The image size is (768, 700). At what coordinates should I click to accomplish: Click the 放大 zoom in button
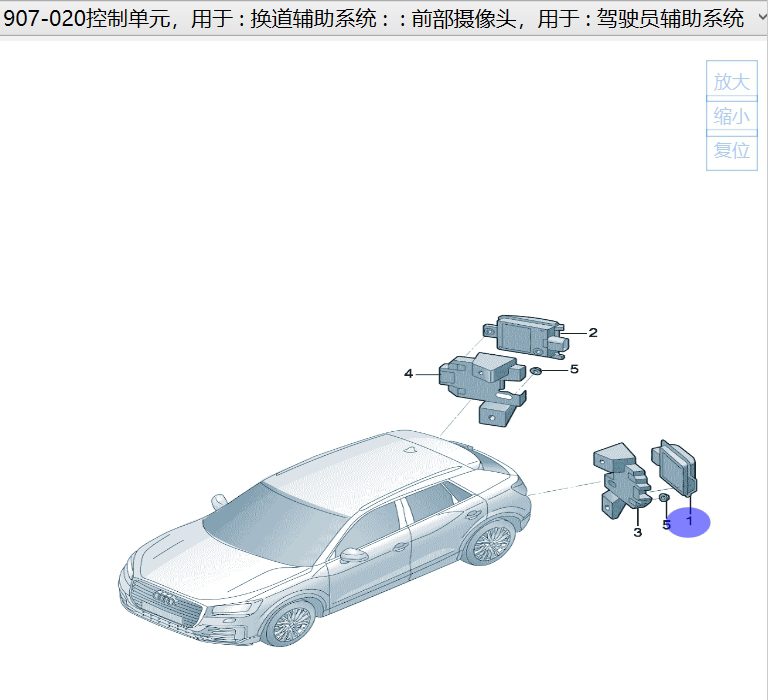click(731, 81)
